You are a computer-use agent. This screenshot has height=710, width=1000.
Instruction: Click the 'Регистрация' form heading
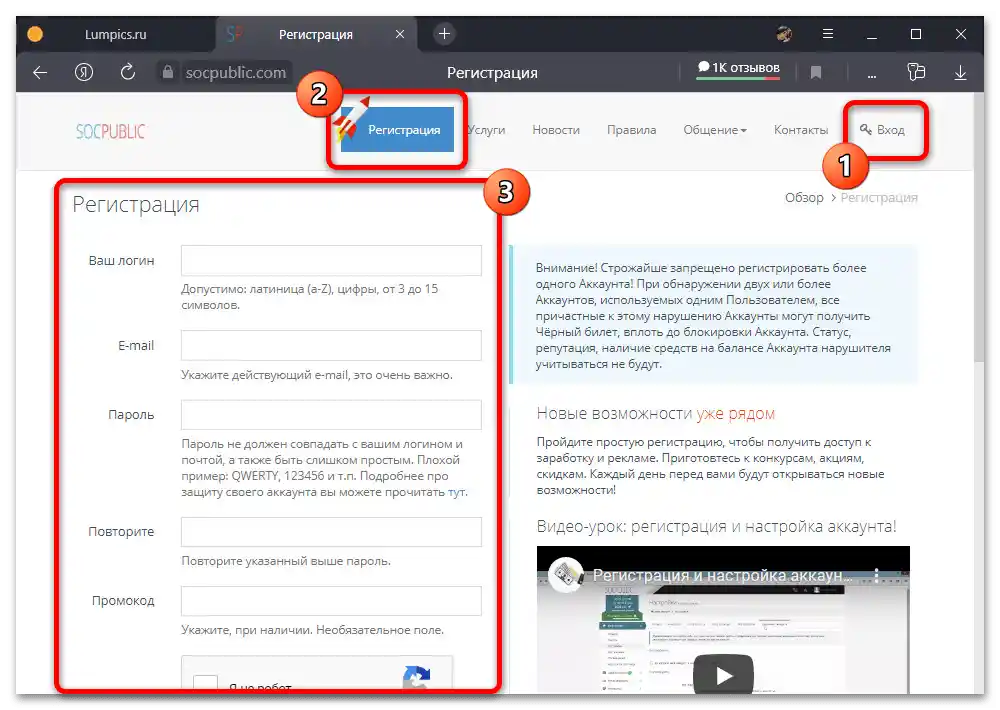click(x=136, y=205)
